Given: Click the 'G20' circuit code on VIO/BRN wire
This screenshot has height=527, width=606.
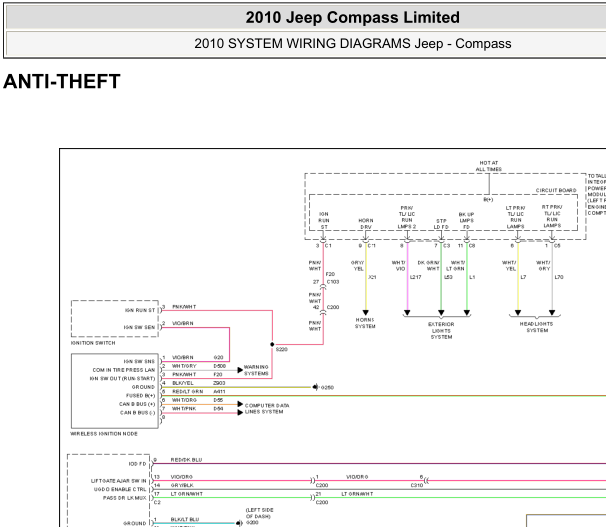Looking at the screenshot, I should click(218, 358).
